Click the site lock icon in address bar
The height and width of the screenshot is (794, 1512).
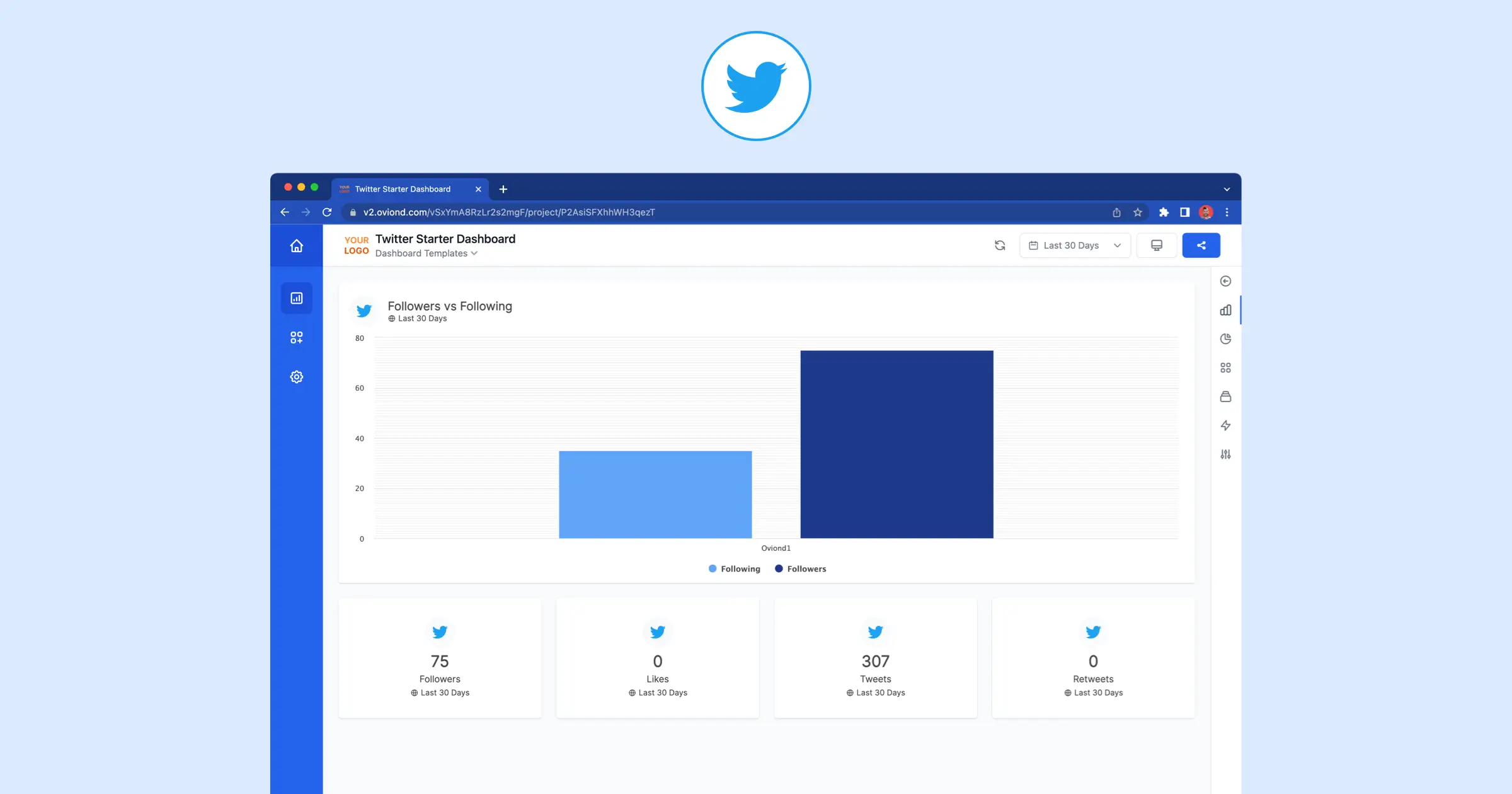[x=353, y=212]
